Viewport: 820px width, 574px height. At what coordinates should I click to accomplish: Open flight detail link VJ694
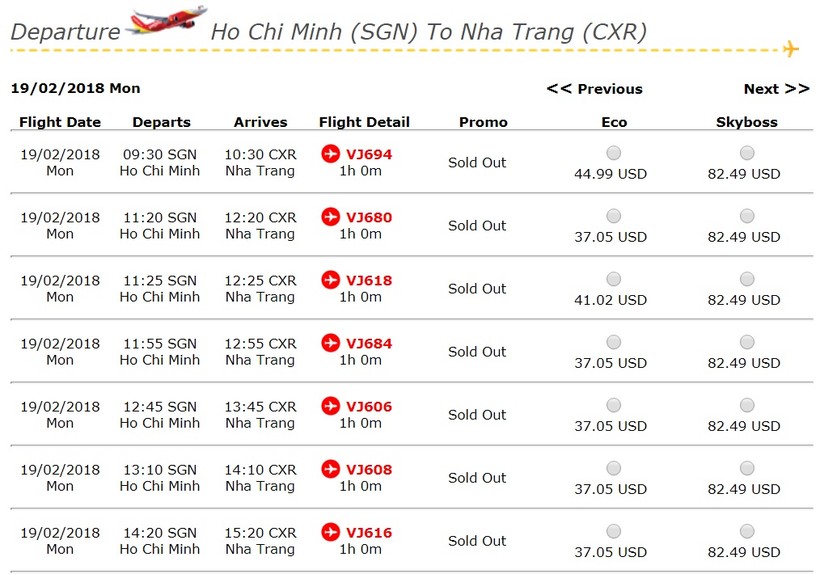(x=369, y=155)
